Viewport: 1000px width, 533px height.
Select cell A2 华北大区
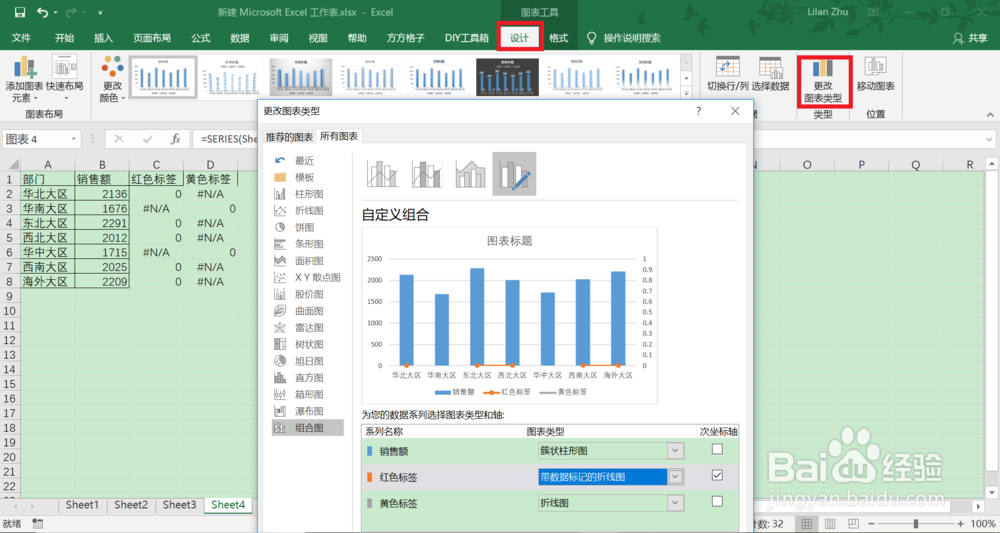(48, 193)
